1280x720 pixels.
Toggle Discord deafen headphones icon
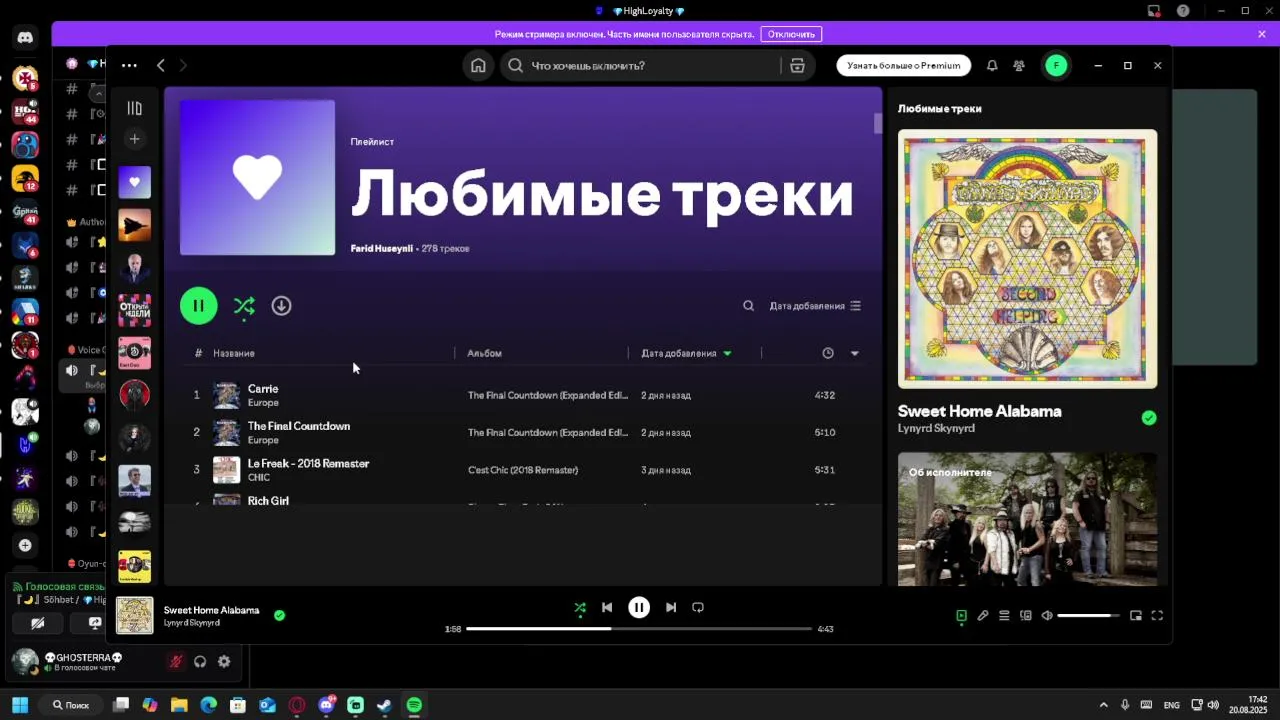[x=200, y=661]
